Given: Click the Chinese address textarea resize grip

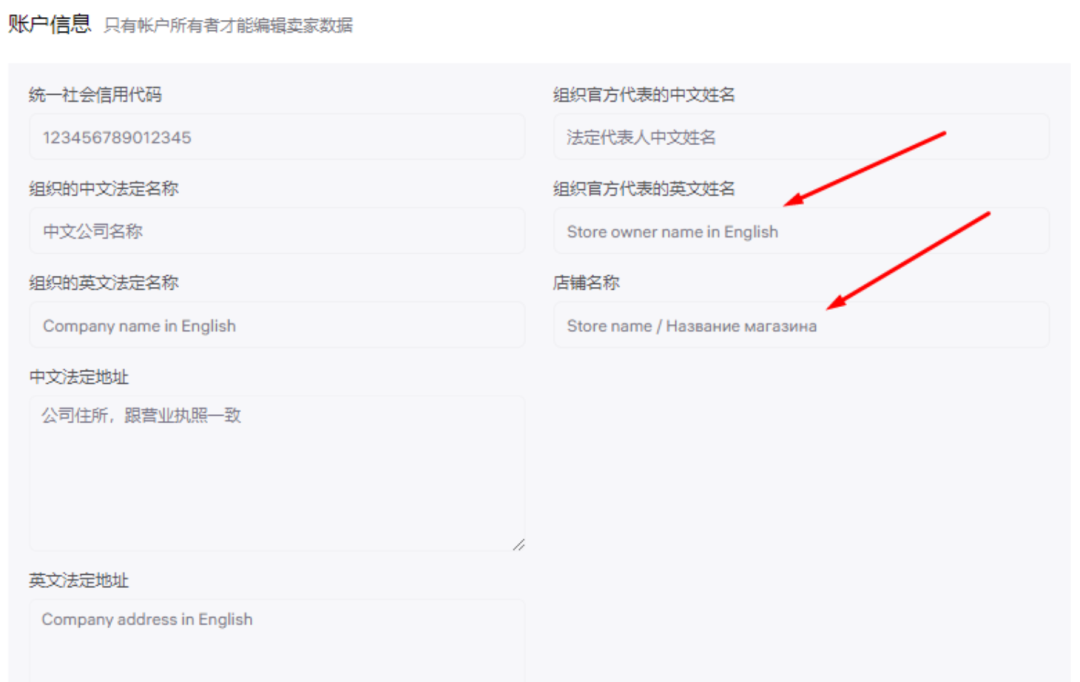Looking at the screenshot, I should click(518, 545).
